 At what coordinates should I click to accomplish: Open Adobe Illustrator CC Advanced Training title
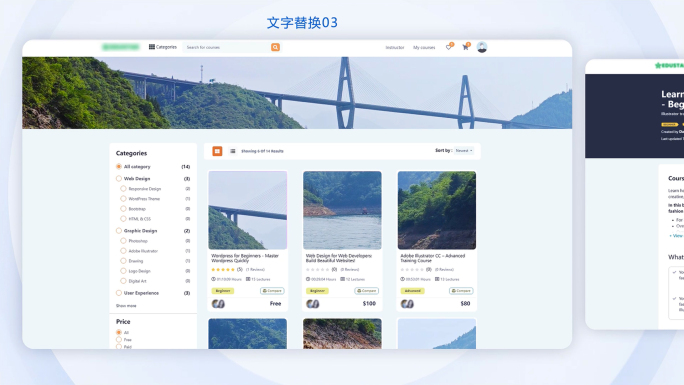click(x=433, y=258)
